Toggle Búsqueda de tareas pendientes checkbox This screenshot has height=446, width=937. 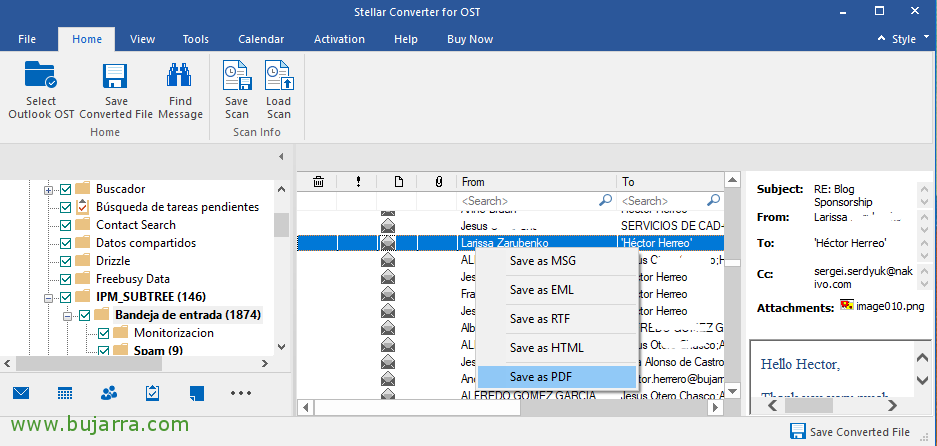pyautogui.click(x=66, y=207)
